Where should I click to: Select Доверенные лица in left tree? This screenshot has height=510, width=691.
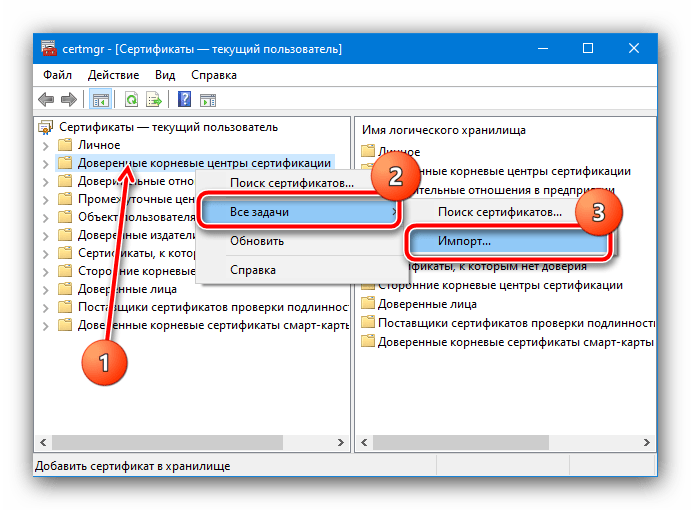click(127, 289)
